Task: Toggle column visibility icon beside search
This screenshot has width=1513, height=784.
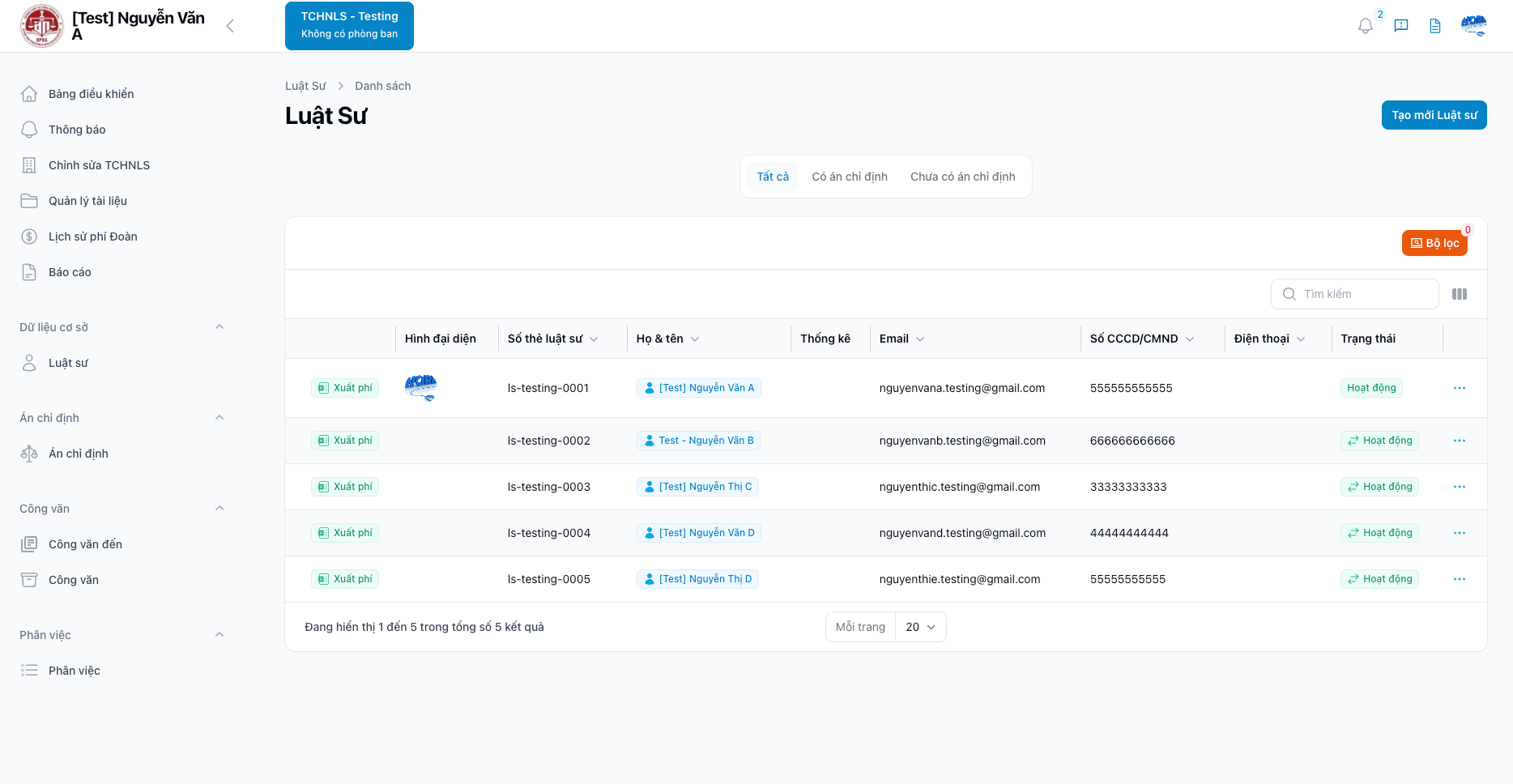Action: click(x=1459, y=294)
